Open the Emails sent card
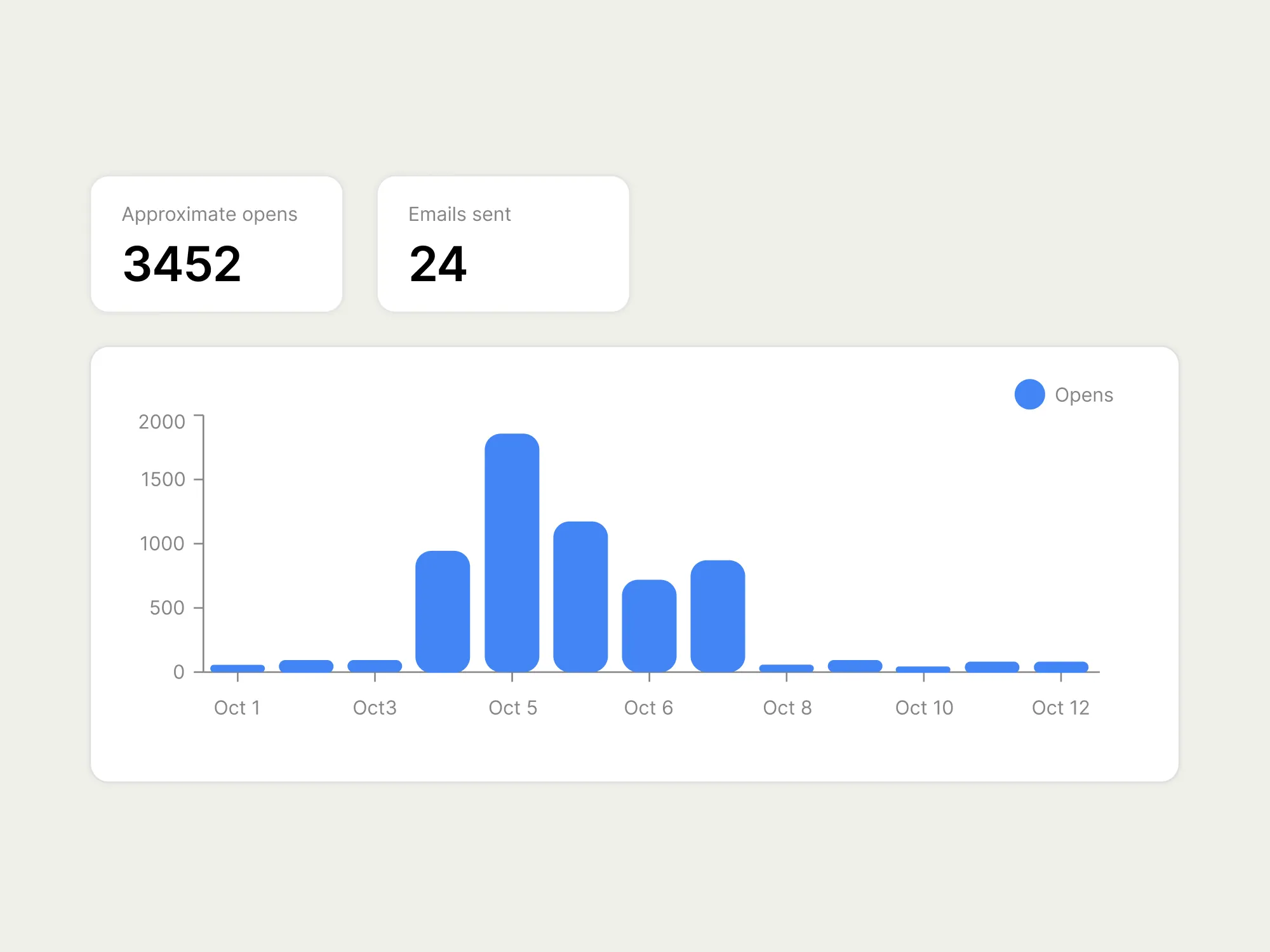The height and width of the screenshot is (952, 1270). click(503, 244)
